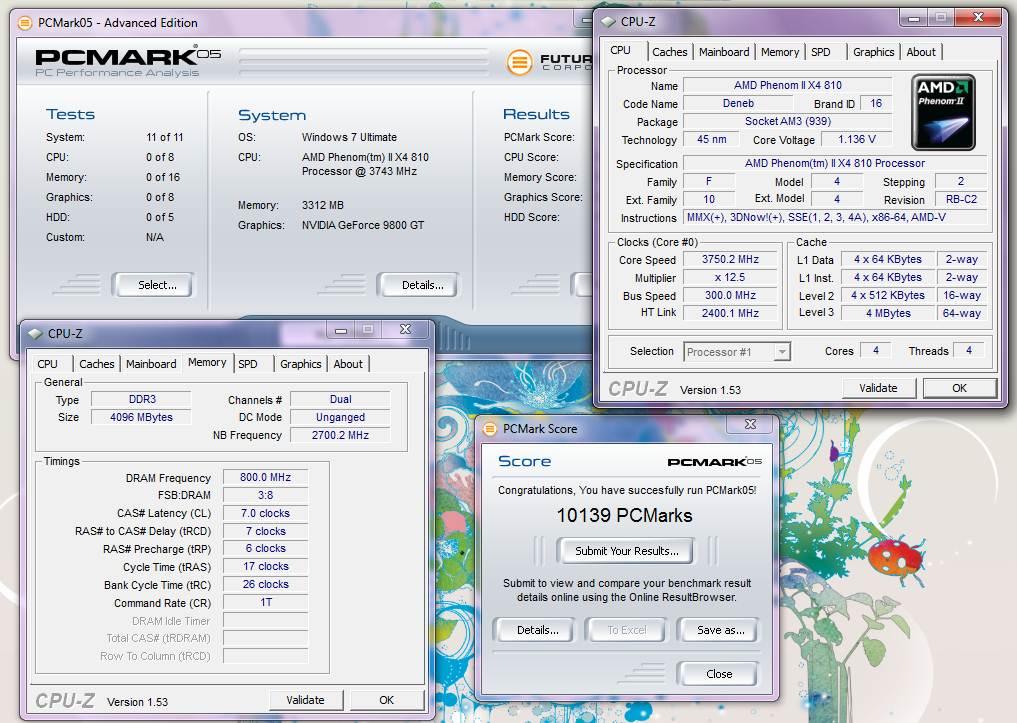Click the Channels # value Dual
This screenshot has height=723, width=1017.
pyautogui.click(x=340, y=399)
